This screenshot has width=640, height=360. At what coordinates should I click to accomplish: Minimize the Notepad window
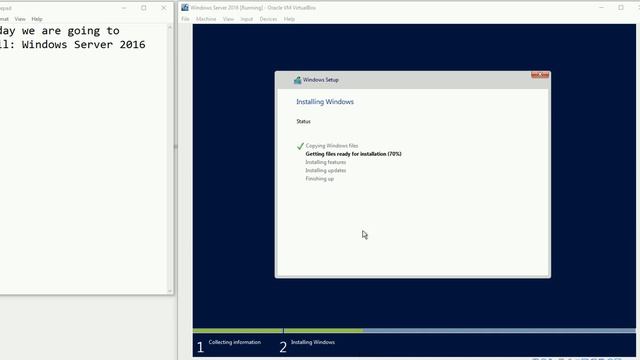124,8
